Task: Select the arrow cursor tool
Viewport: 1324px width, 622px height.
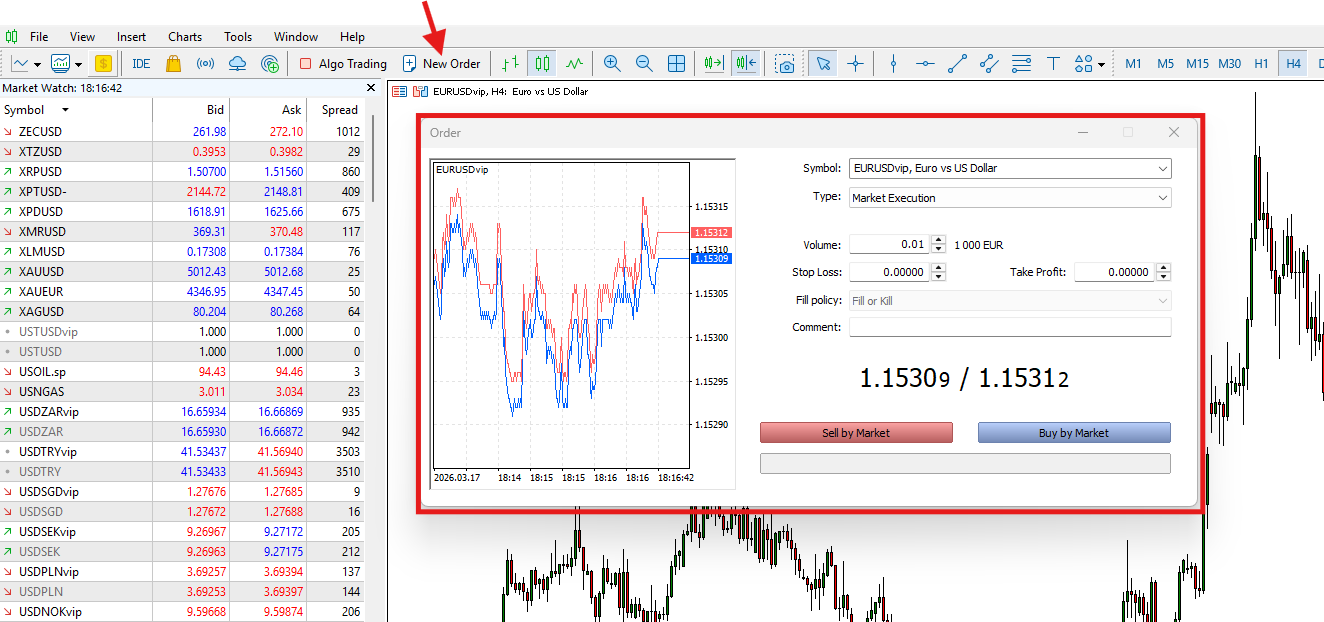Action: [x=823, y=63]
